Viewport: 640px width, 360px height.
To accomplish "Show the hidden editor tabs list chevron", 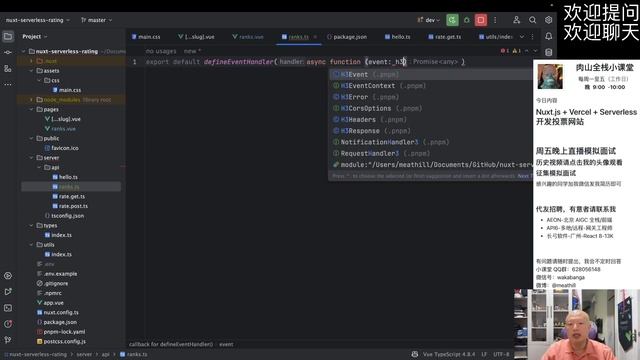I will 522,37.
